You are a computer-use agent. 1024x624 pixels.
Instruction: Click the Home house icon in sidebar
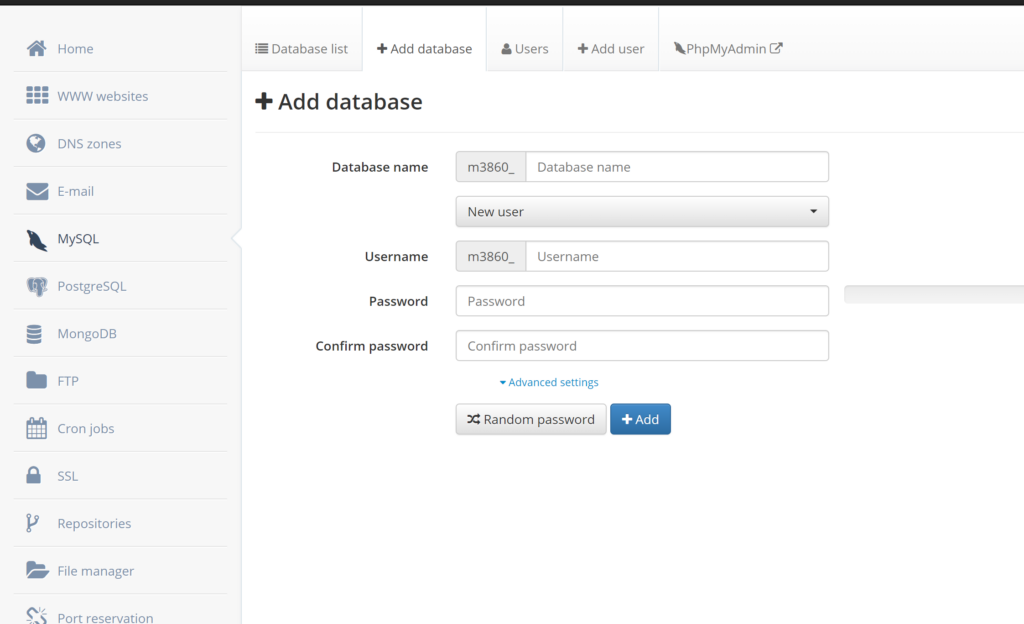coord(37,48)
